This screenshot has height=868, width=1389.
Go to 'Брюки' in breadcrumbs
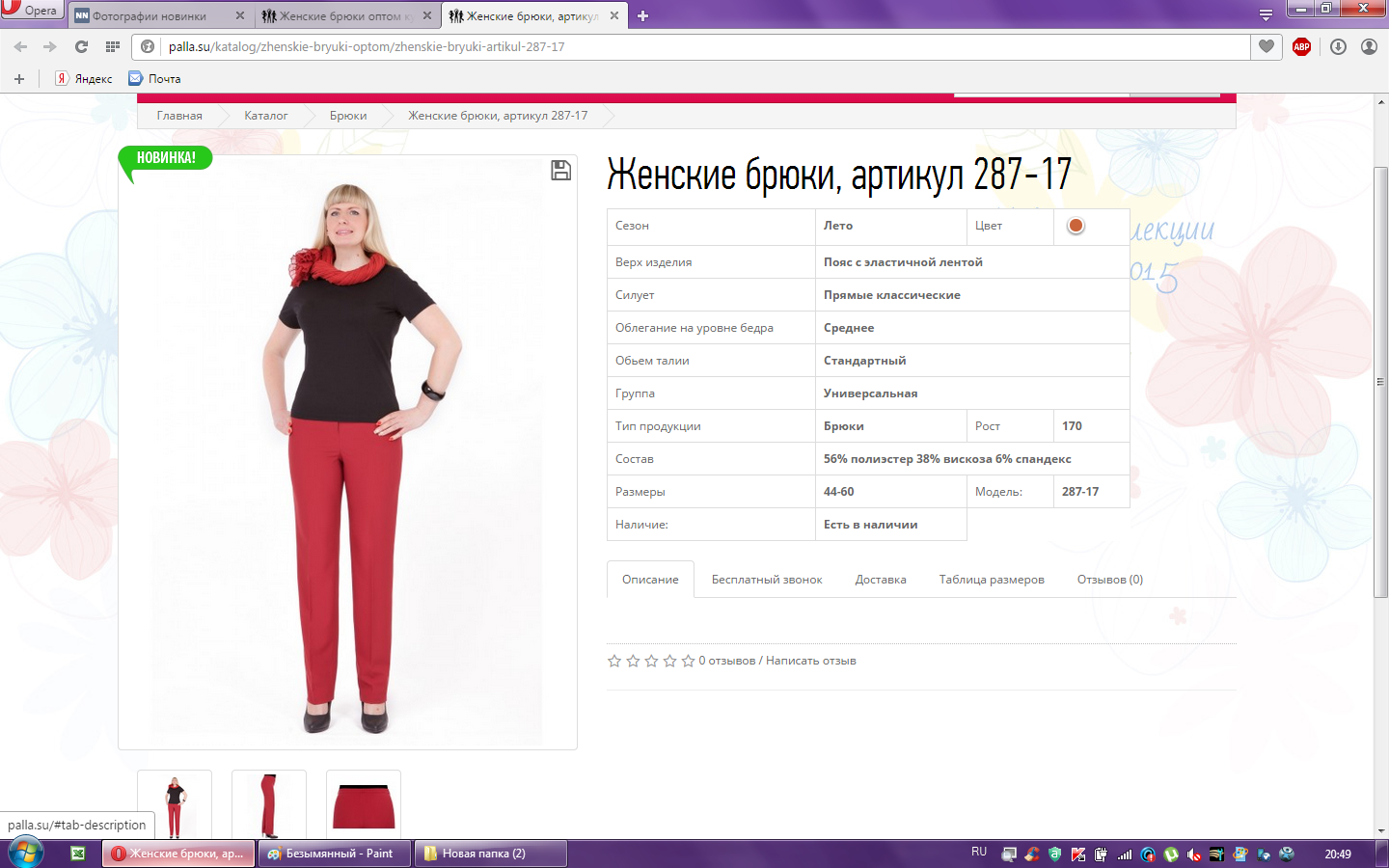tap(348, 116)
